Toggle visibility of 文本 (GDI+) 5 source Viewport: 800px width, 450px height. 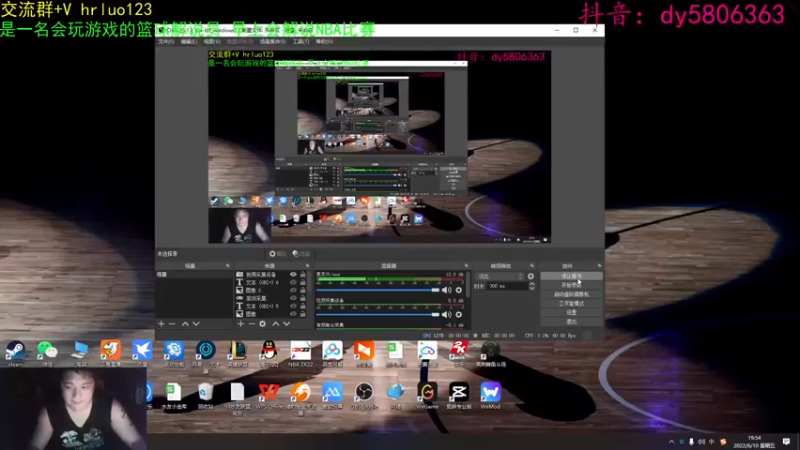pos(293,306)
